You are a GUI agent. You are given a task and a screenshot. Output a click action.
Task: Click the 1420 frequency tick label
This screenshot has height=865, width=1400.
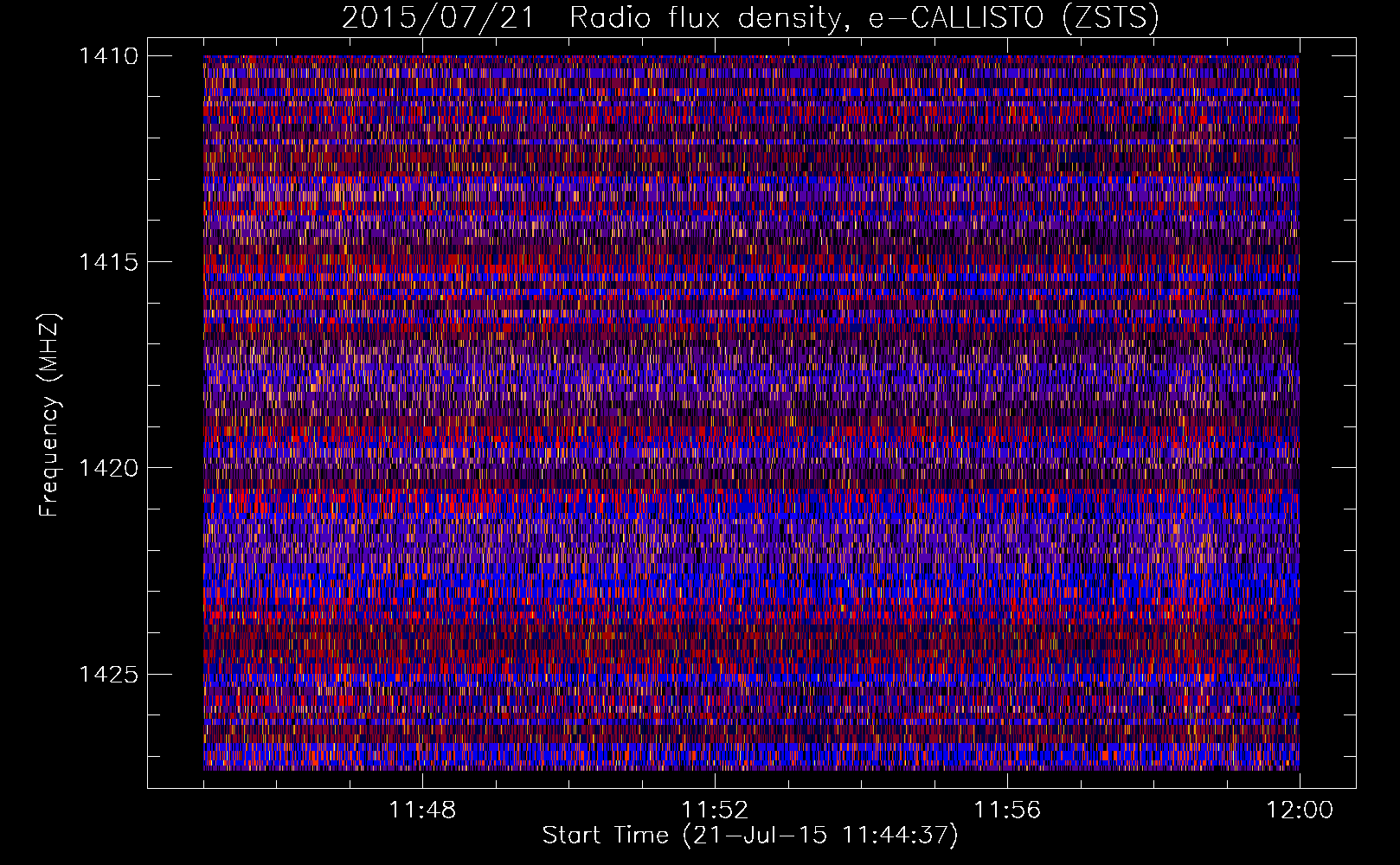click(x=108, y=468)
